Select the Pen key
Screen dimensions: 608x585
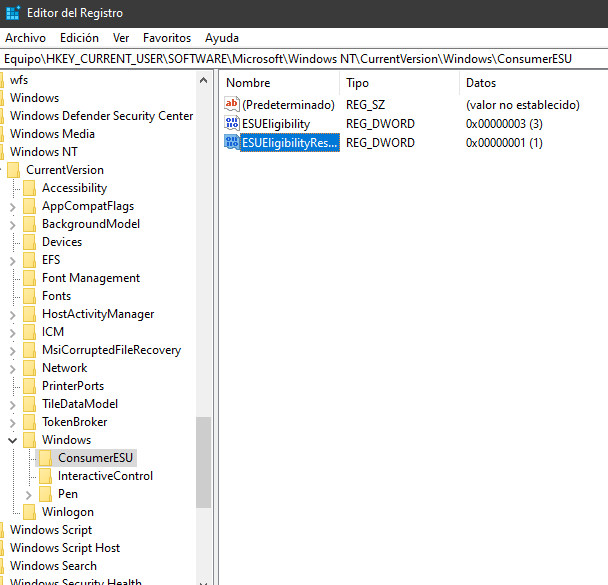pos(68,494)
